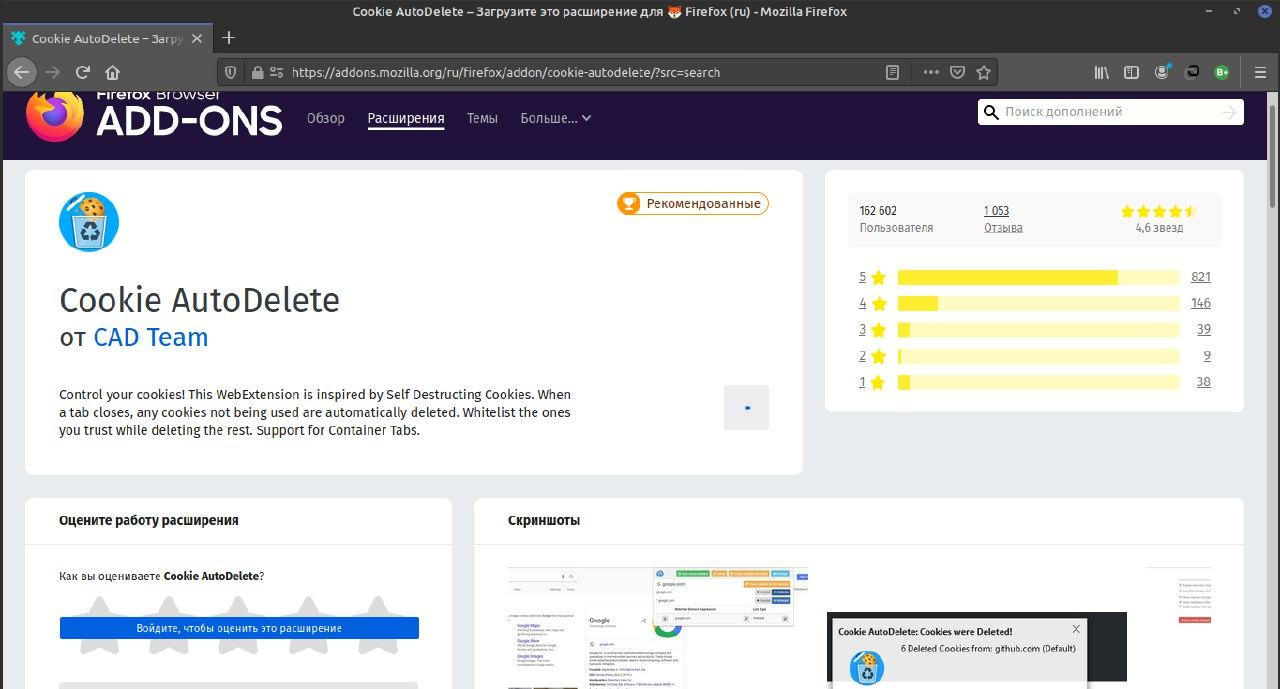Filter reviews by 5 stars link
The image size is (1280, 689).
coord(873,277)
